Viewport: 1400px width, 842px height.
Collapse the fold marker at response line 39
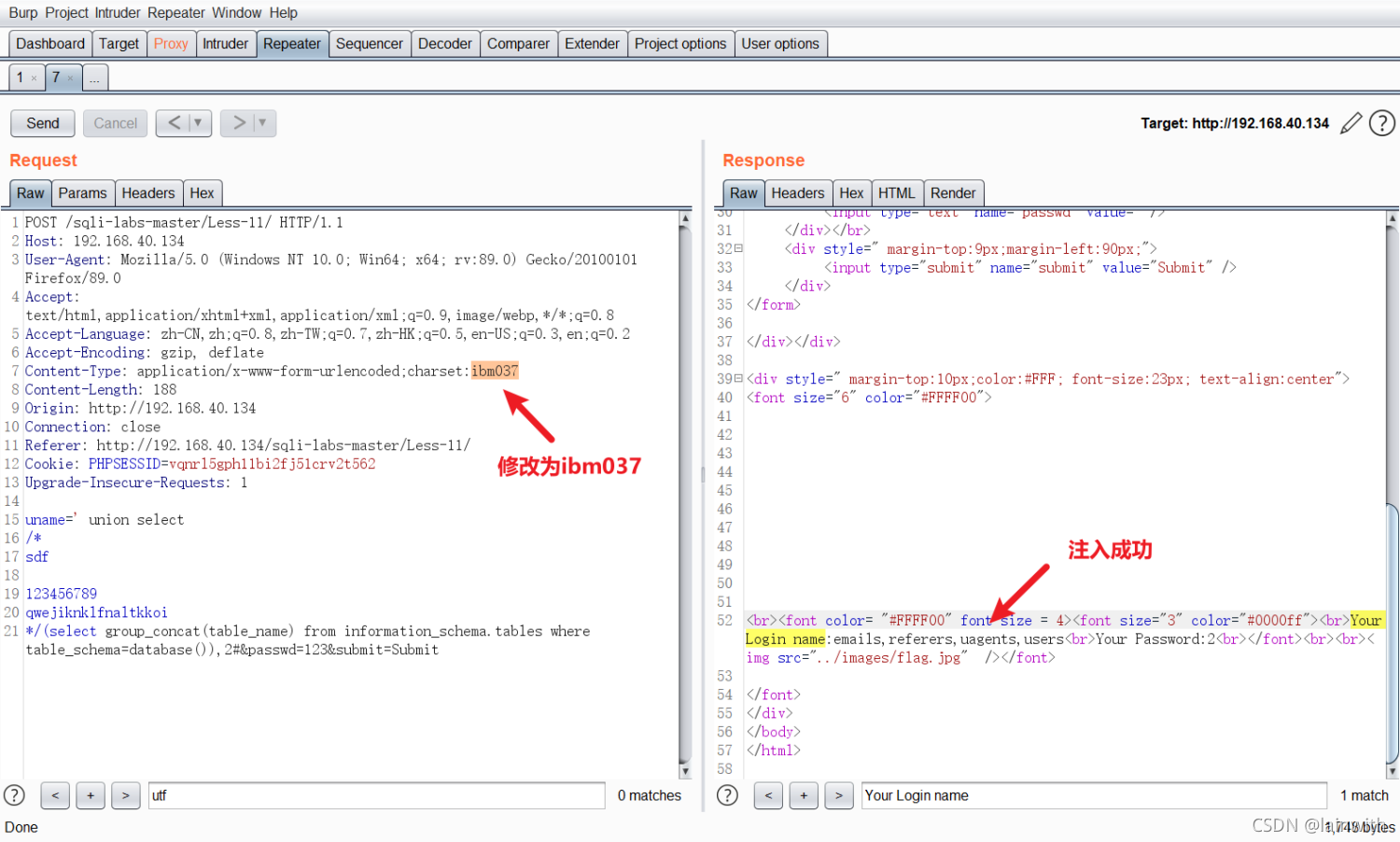pyautogui.click(x=738, y=378)
